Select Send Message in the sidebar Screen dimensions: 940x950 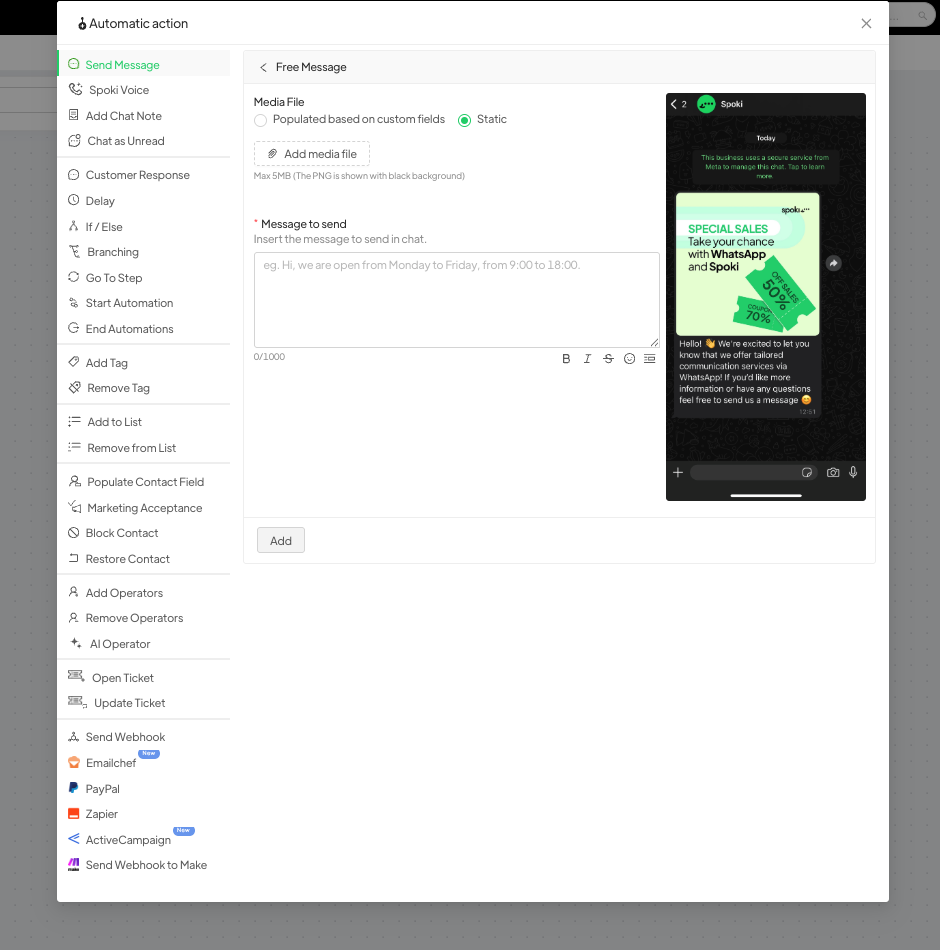(122, 65)
